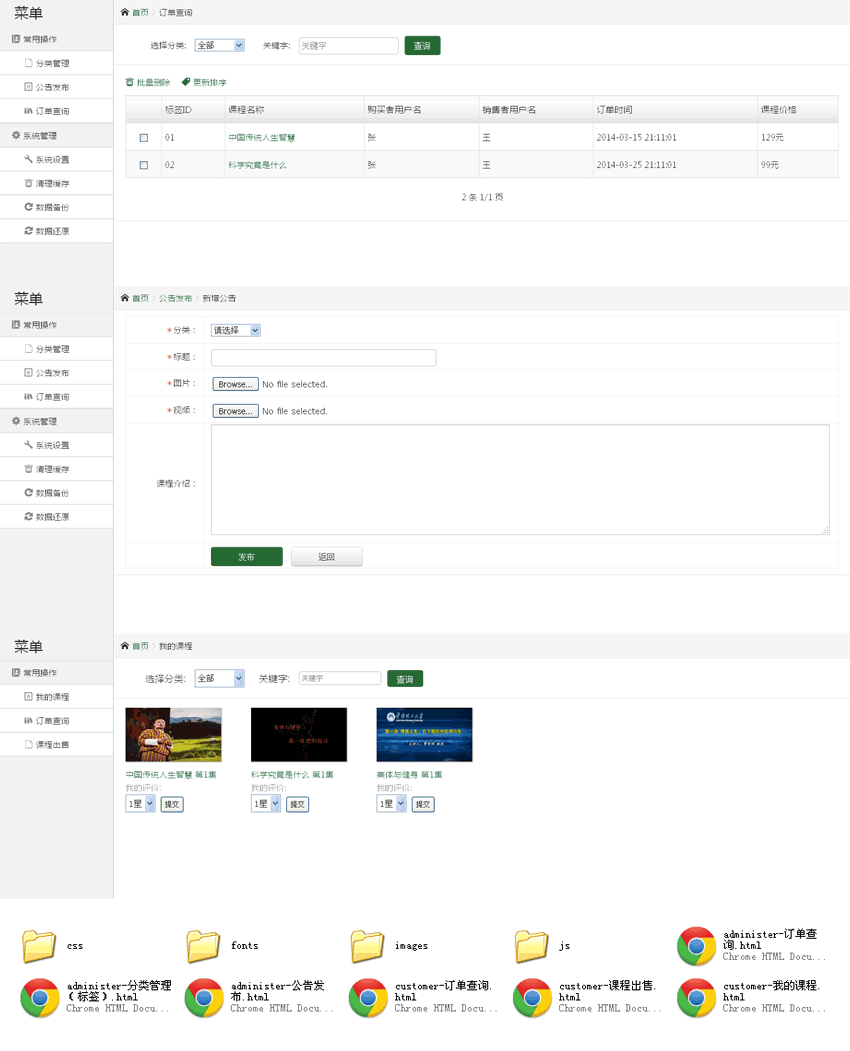Open the 1星 rating dropdown under 中国传统人生智慧
This screenshot has height=1051, width=850.
click(x=138, y=803)
